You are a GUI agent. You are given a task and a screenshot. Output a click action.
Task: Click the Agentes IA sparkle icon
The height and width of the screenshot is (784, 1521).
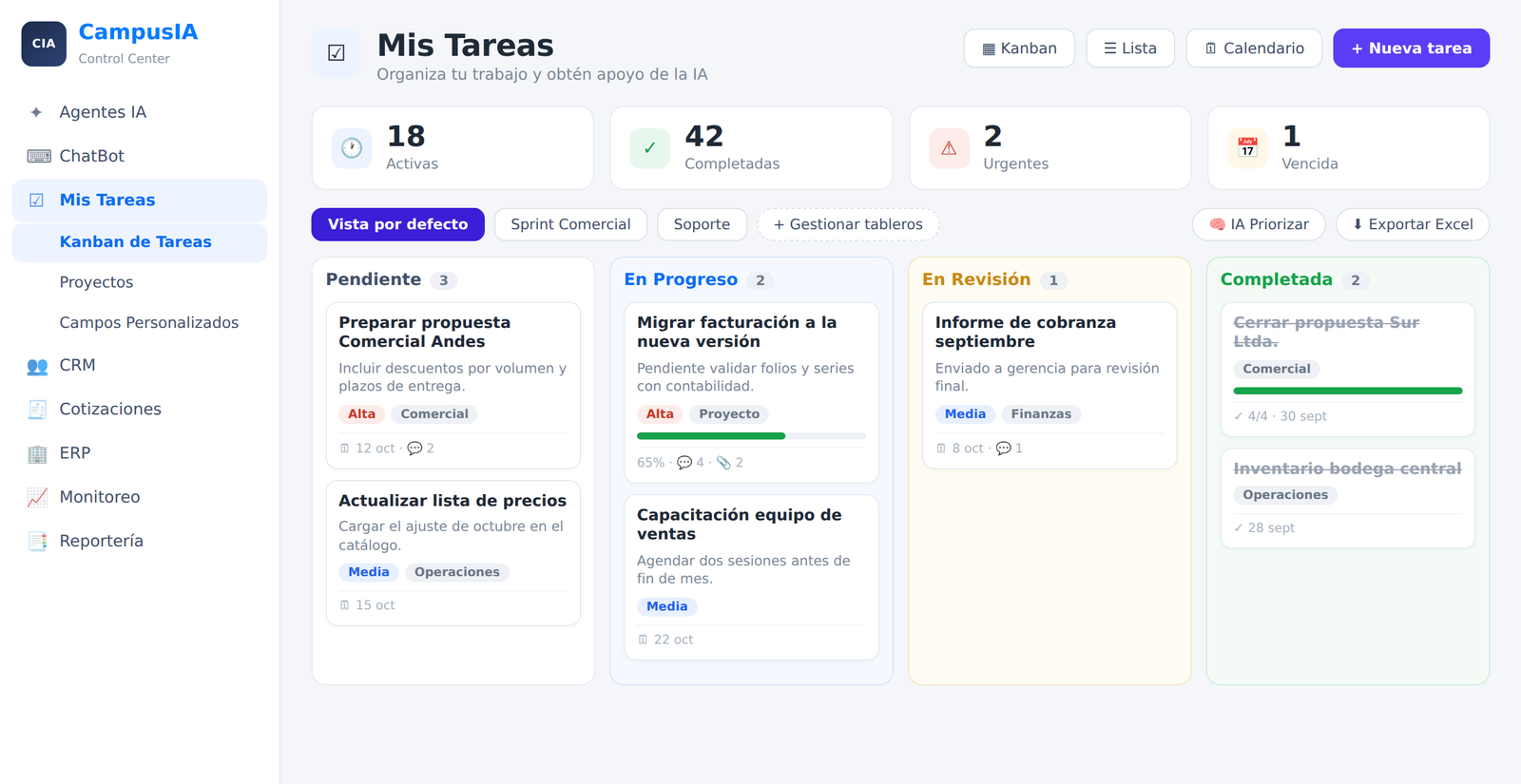click(36, 112)
